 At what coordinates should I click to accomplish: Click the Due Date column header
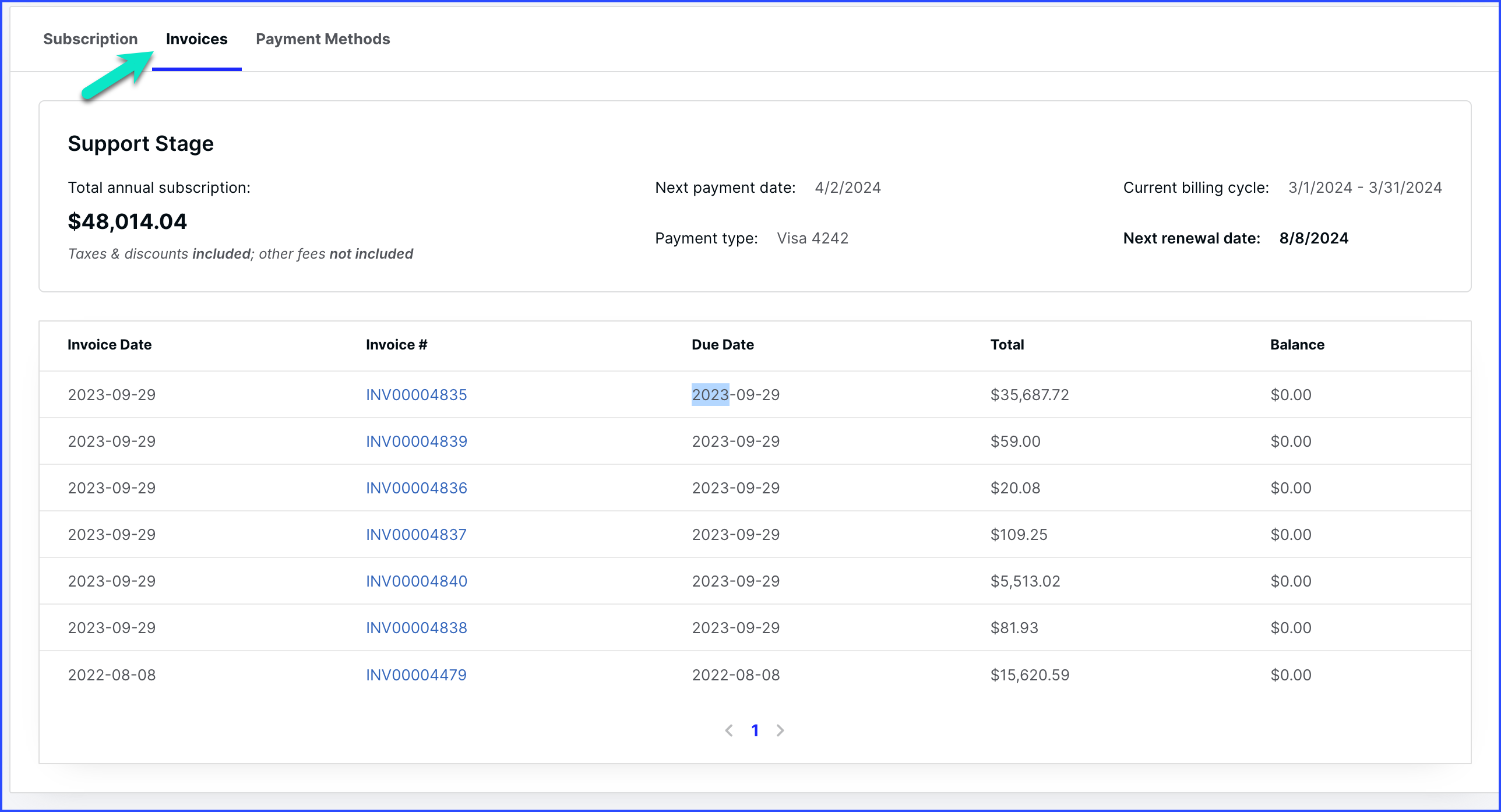pyautogui.click(x=723, y=345)
